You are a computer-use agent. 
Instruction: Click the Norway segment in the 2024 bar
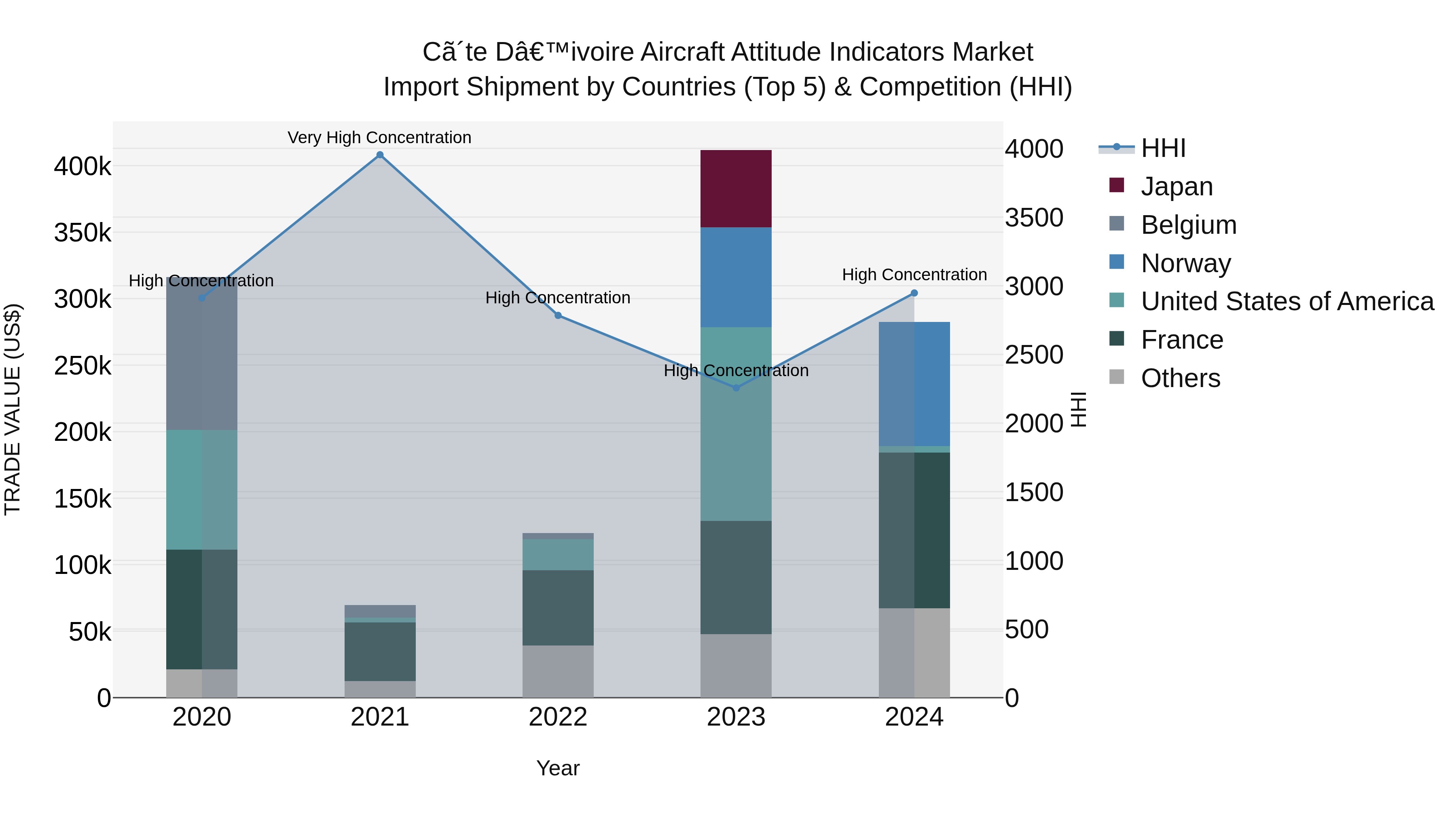click(x=914, y=384)
